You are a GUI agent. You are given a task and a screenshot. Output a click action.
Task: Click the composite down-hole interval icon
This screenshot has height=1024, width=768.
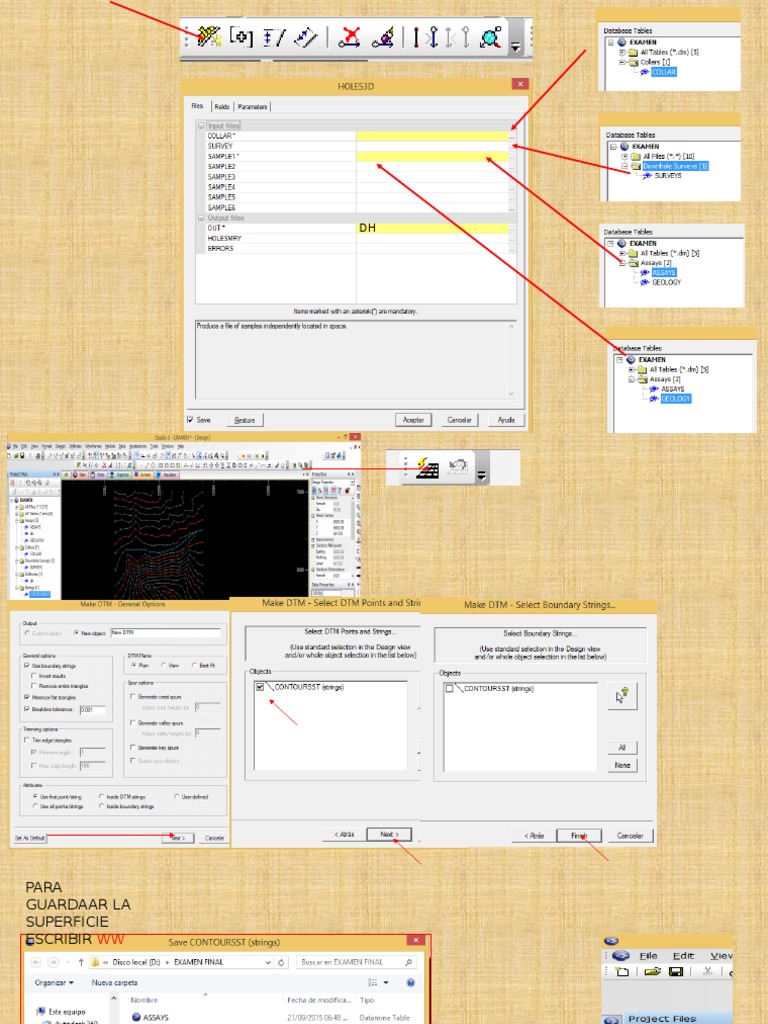pyautogui.click(x=274, y=38)
